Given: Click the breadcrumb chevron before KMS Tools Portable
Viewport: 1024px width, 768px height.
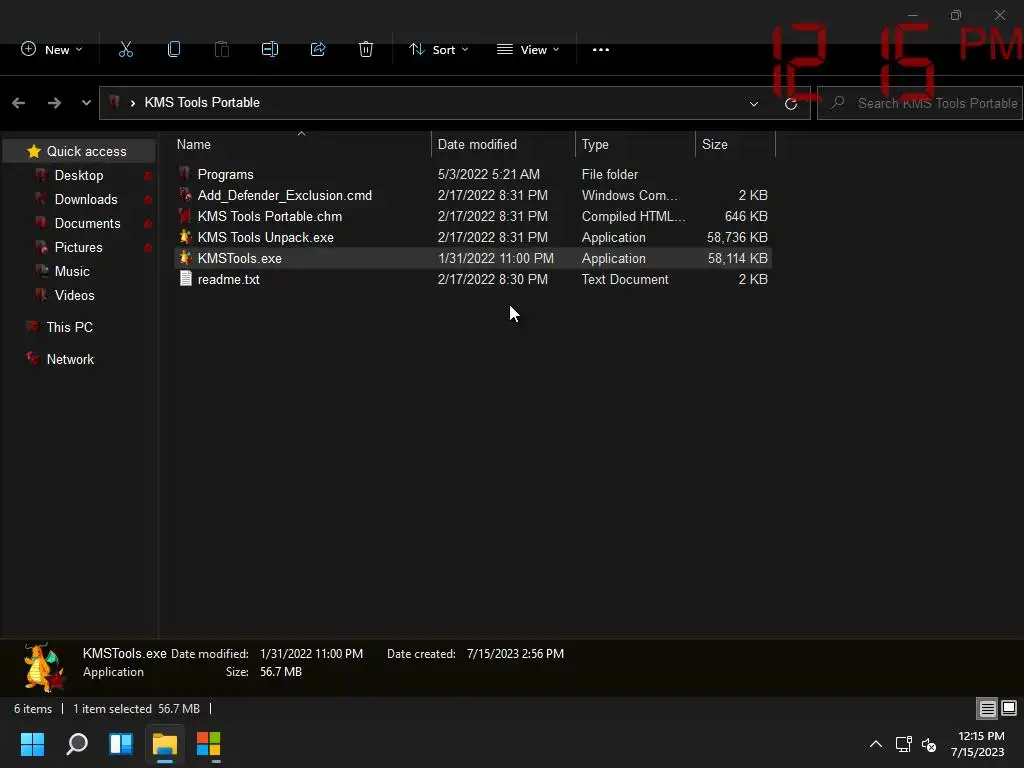Looking at the screenshot, I should pos(133,103).
